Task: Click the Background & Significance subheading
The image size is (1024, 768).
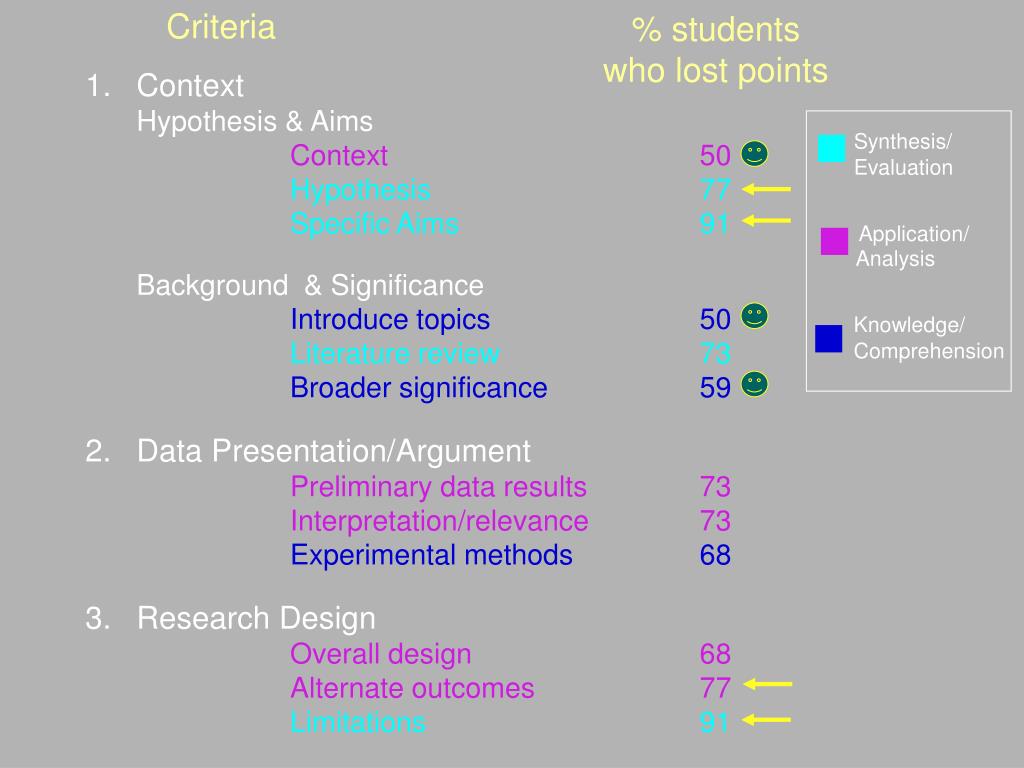Action: pos(310,286)
